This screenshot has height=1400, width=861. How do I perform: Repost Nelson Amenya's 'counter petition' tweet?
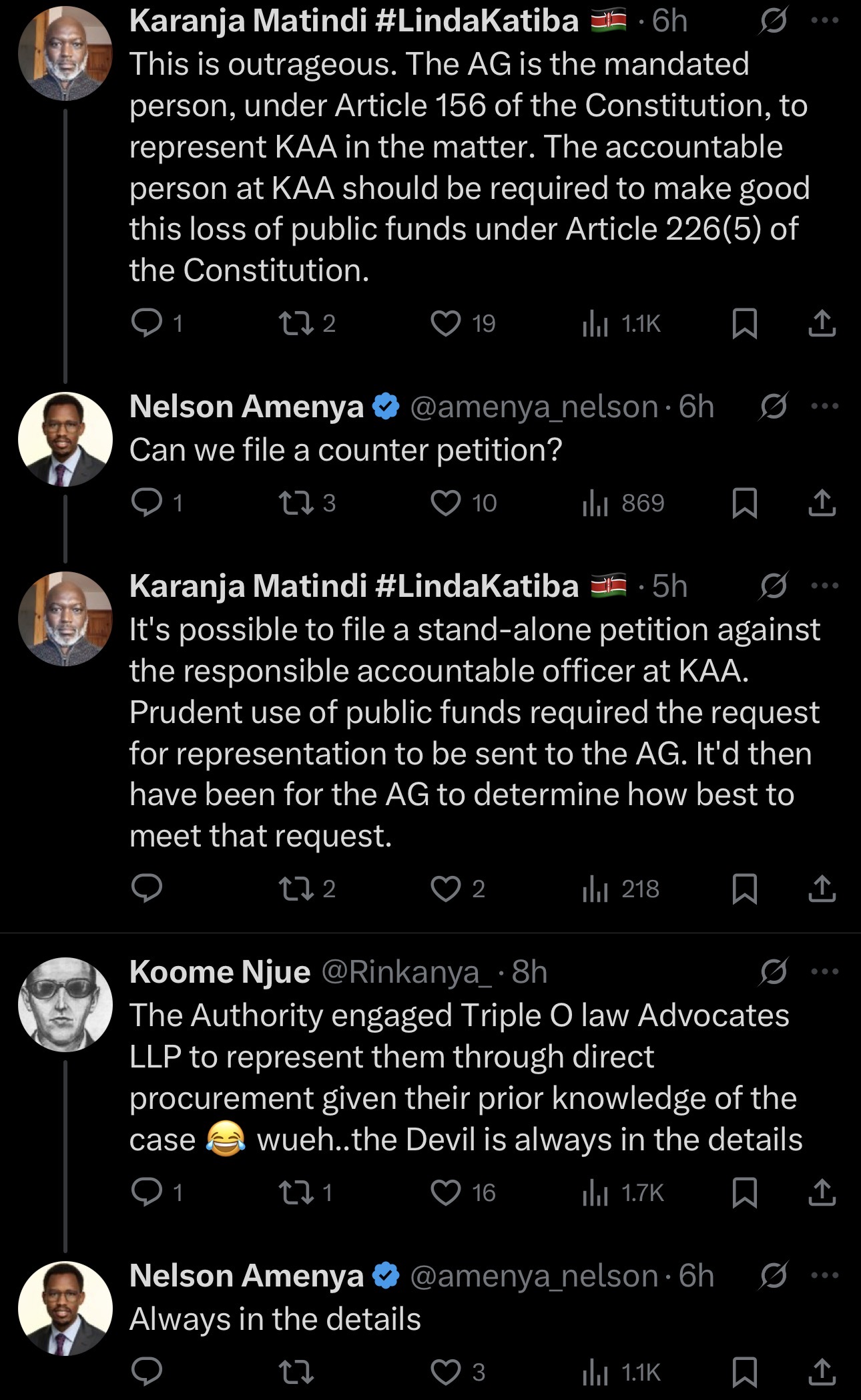296,503
